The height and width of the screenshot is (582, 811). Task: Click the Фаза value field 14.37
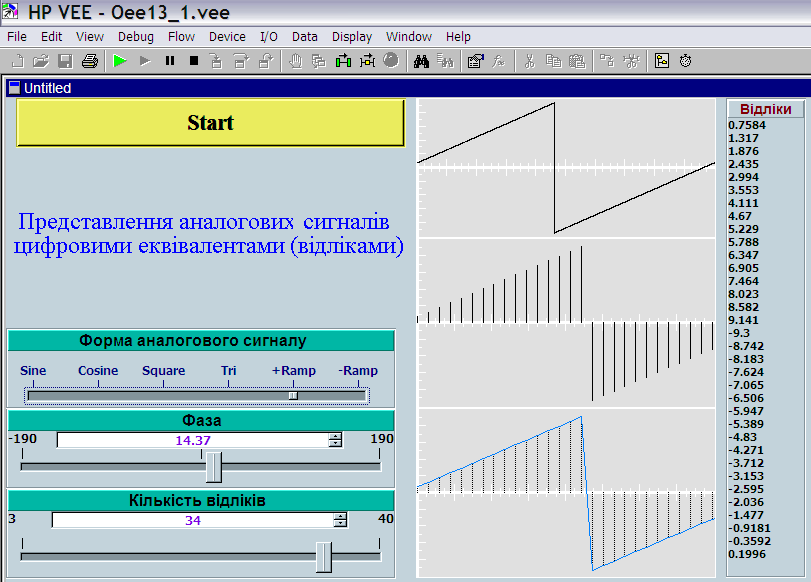pos(192,440)
